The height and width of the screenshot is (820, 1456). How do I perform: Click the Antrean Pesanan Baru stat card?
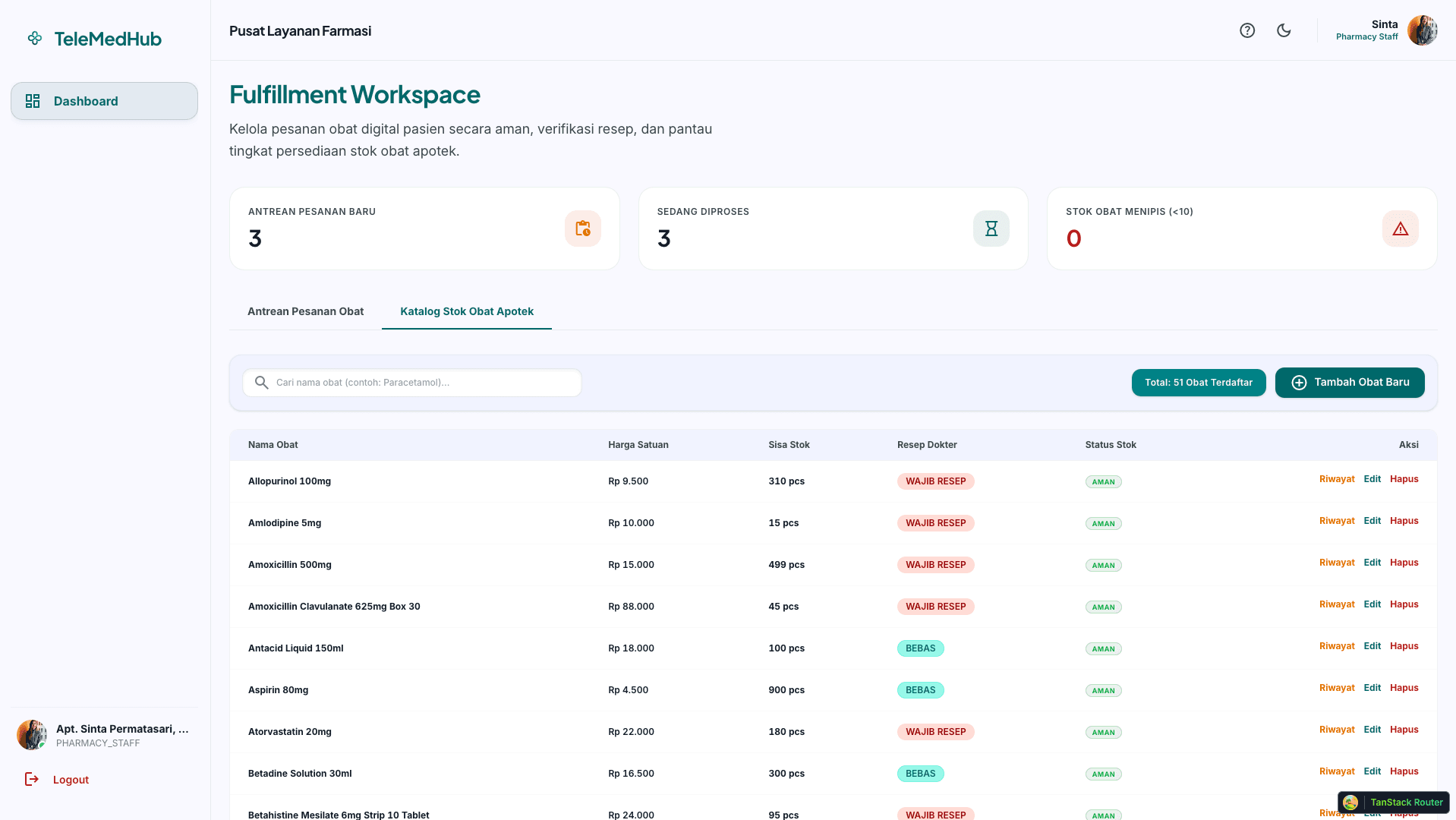click(x=424, y=229)
